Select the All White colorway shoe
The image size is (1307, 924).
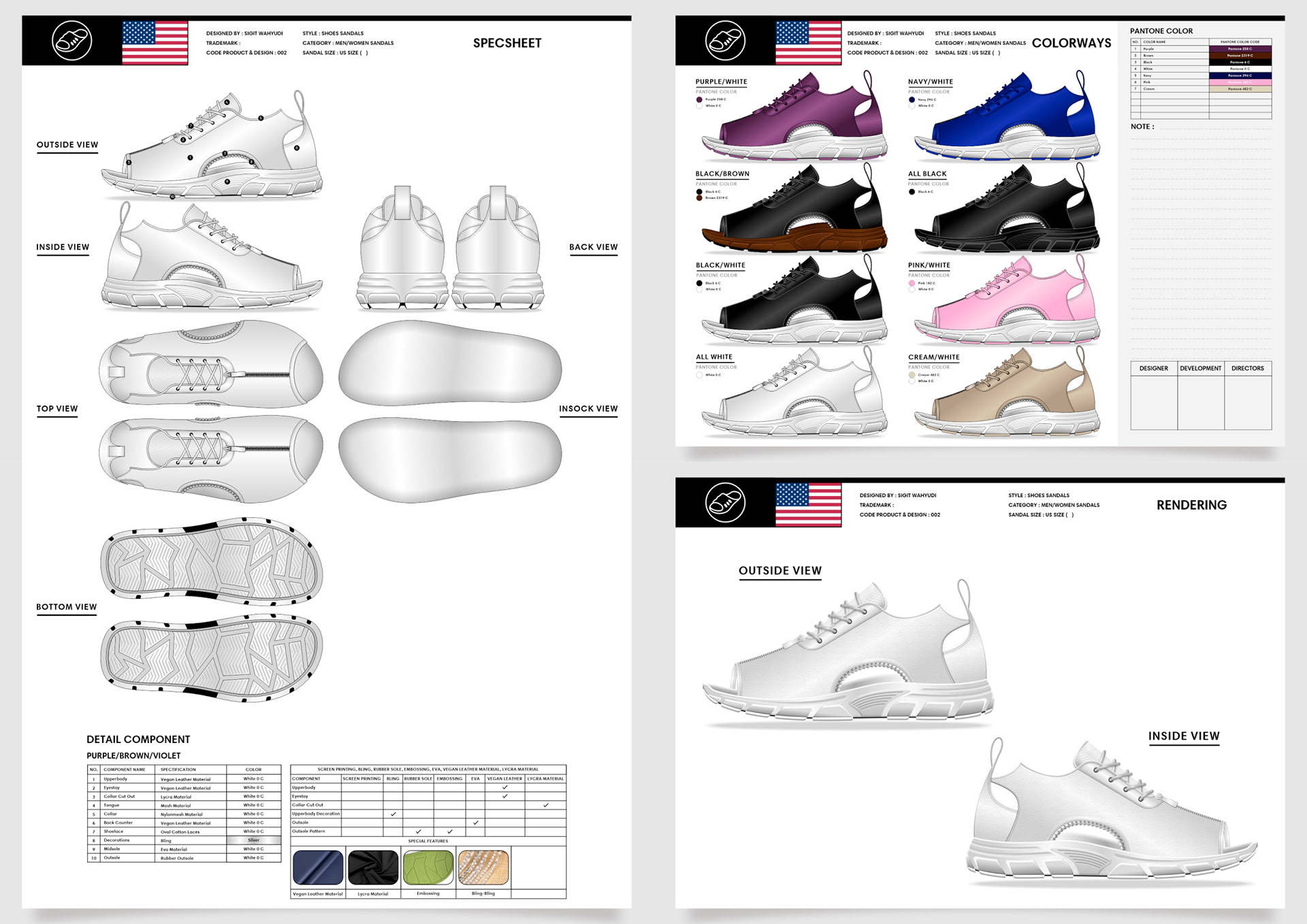795,391
